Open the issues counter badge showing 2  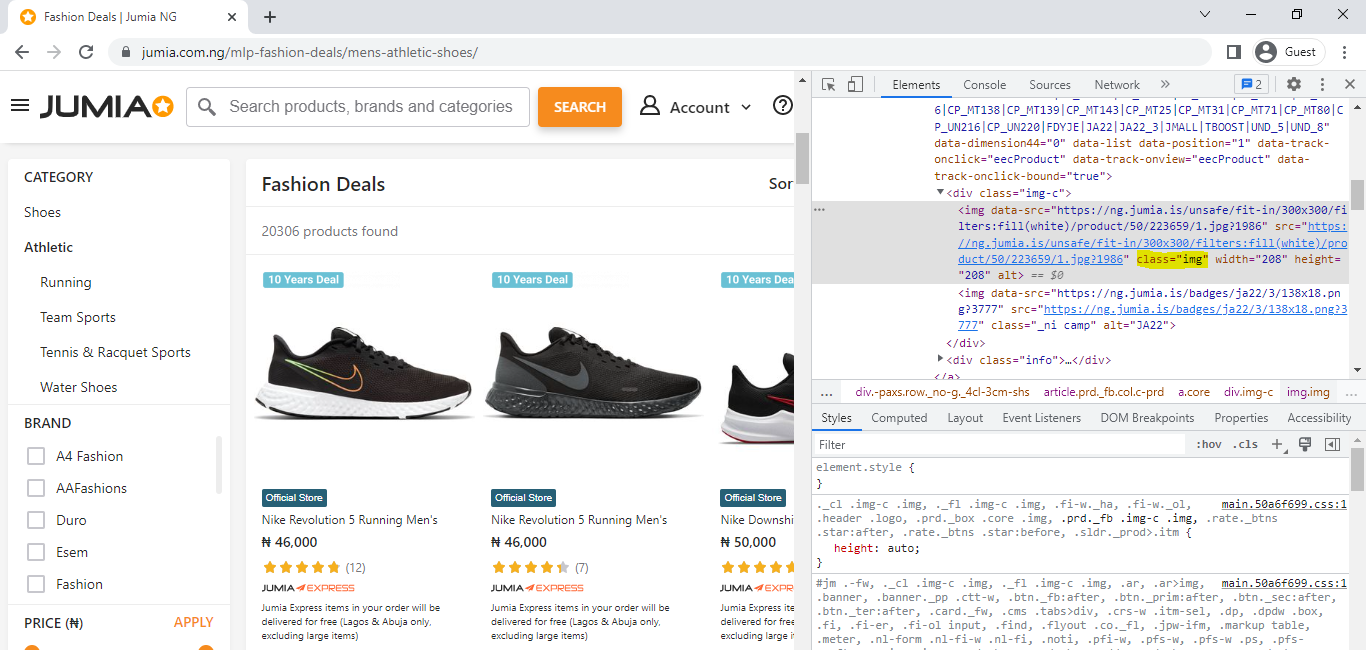click(1251, 85)
